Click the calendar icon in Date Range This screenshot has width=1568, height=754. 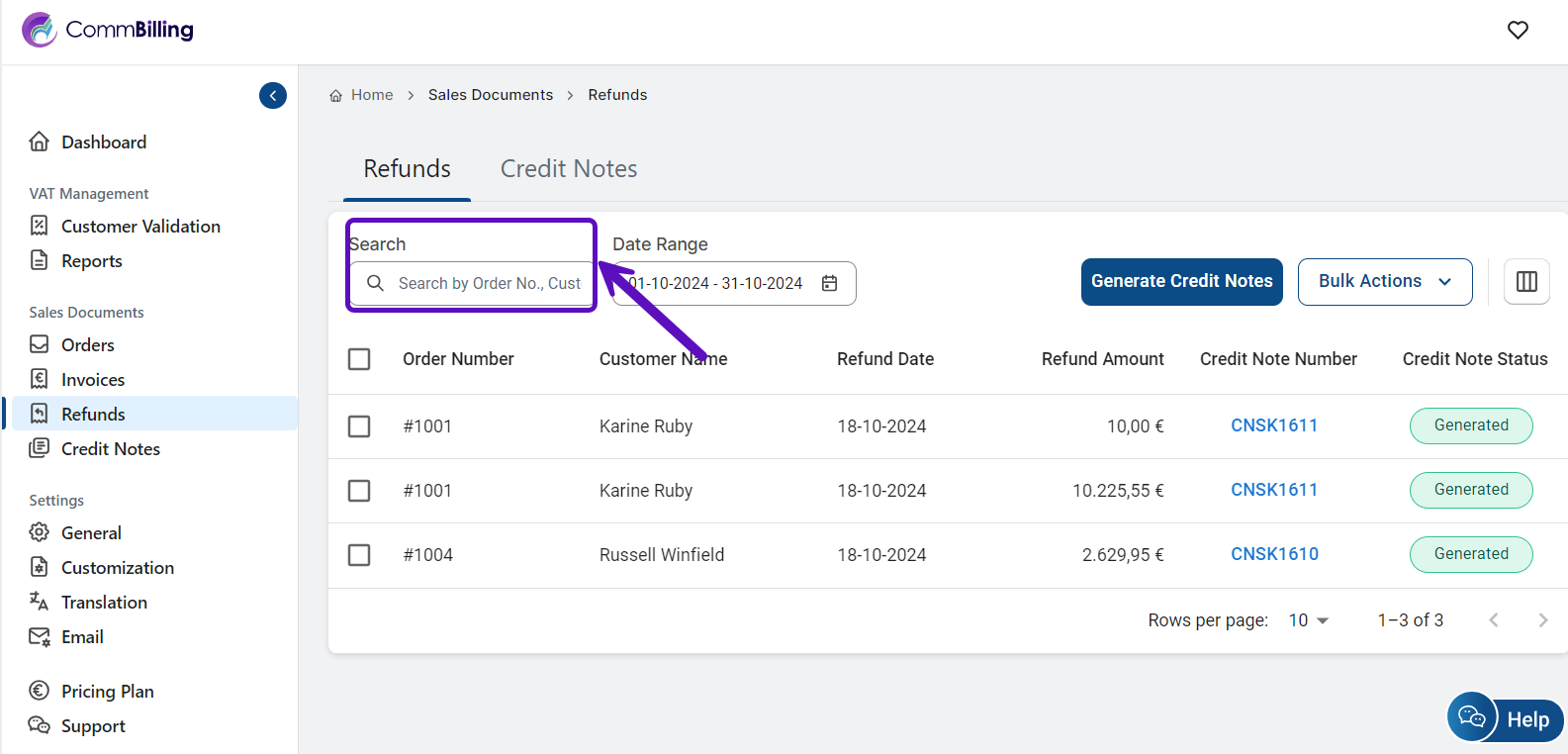(x=830, y=284)
